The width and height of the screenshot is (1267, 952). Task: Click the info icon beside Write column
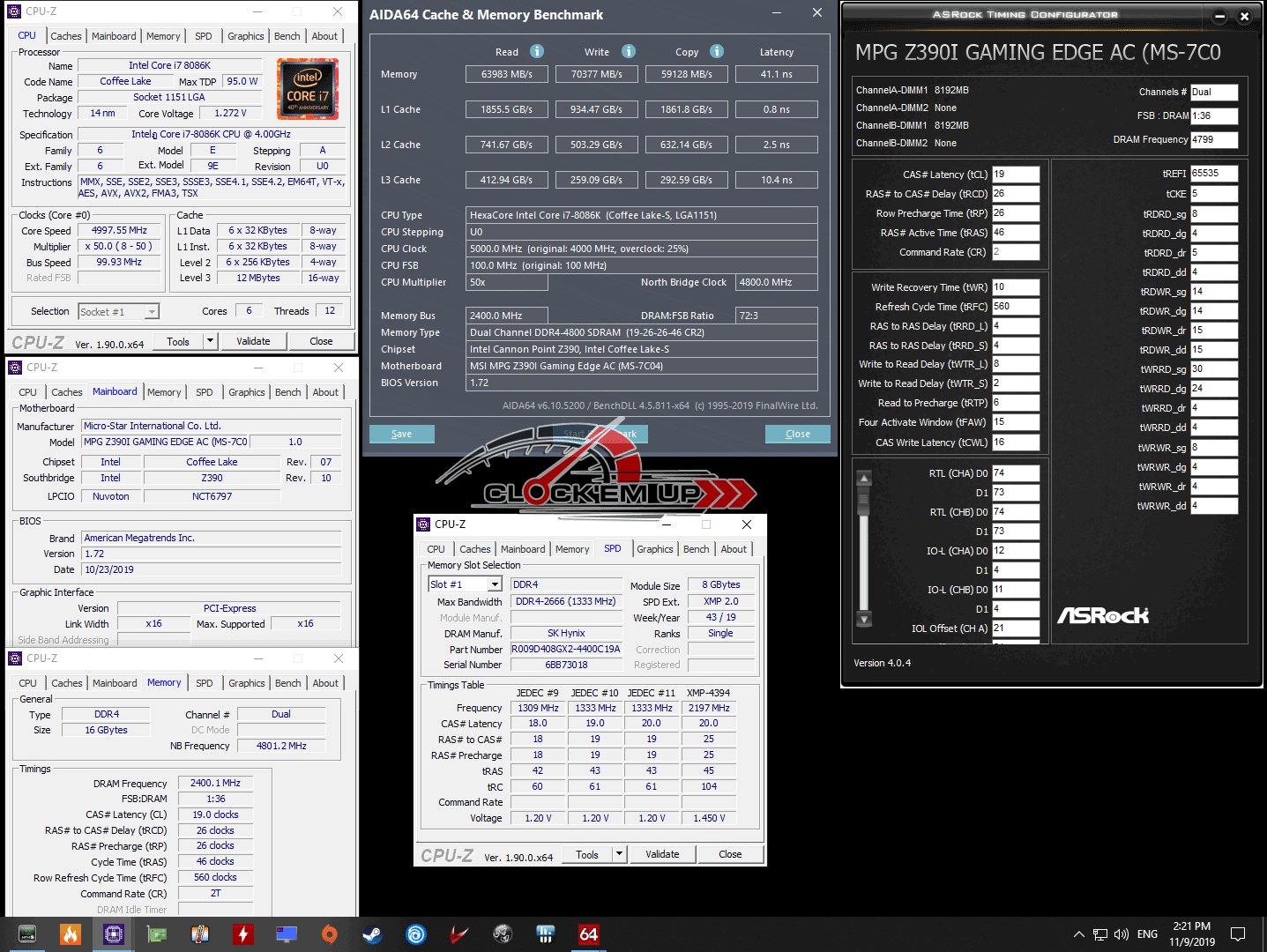[x=628, y=51]
